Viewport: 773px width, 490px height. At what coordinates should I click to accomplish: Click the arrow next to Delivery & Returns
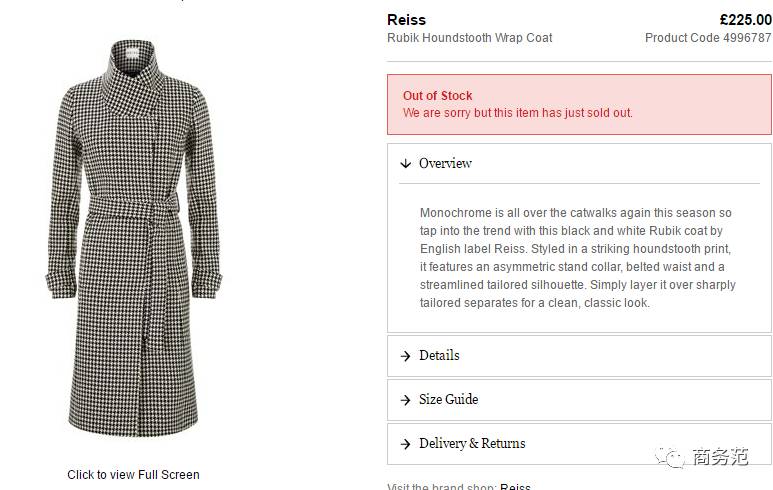[405, 444]
